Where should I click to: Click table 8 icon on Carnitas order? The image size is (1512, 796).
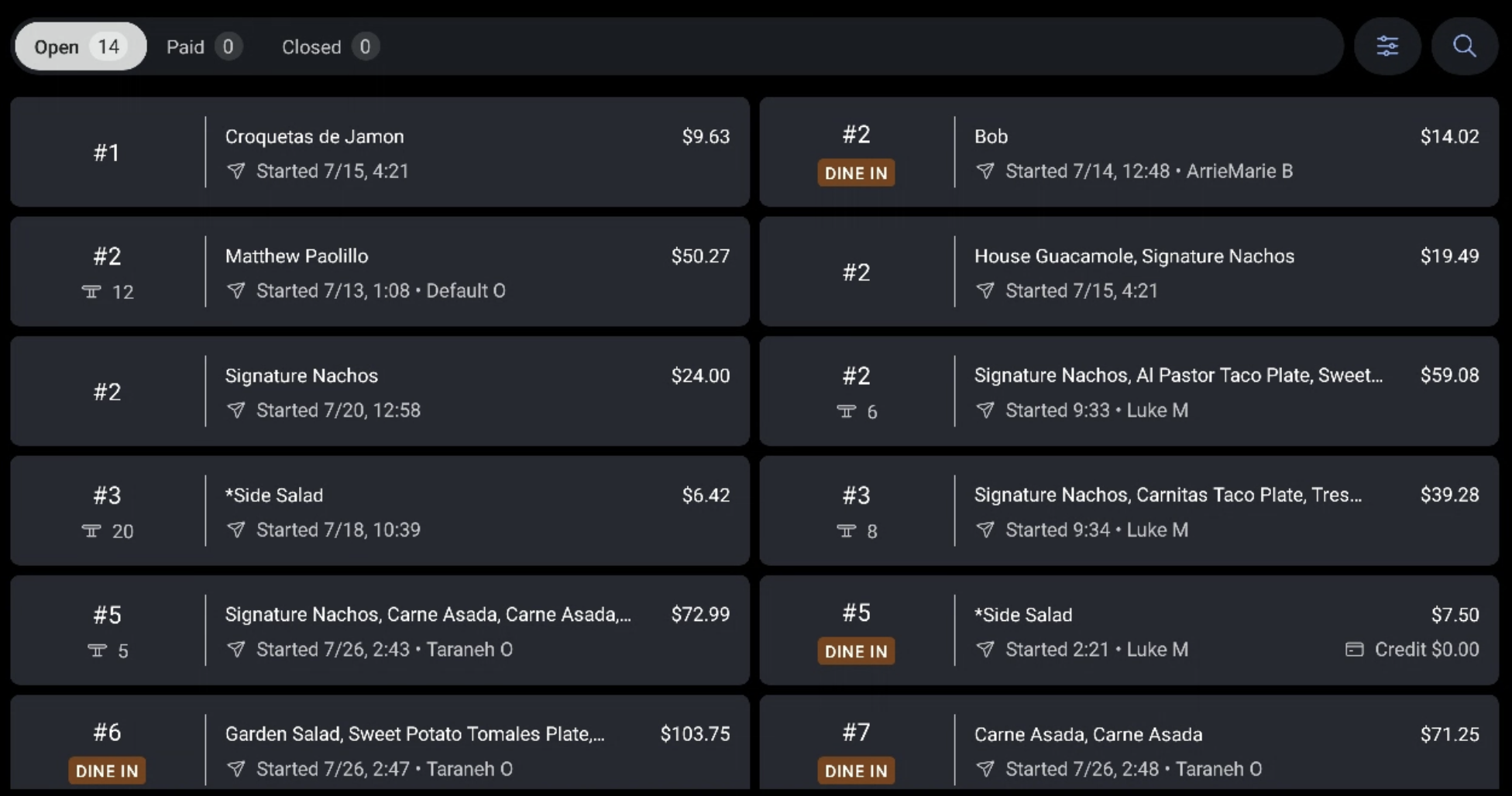point(847,531)
